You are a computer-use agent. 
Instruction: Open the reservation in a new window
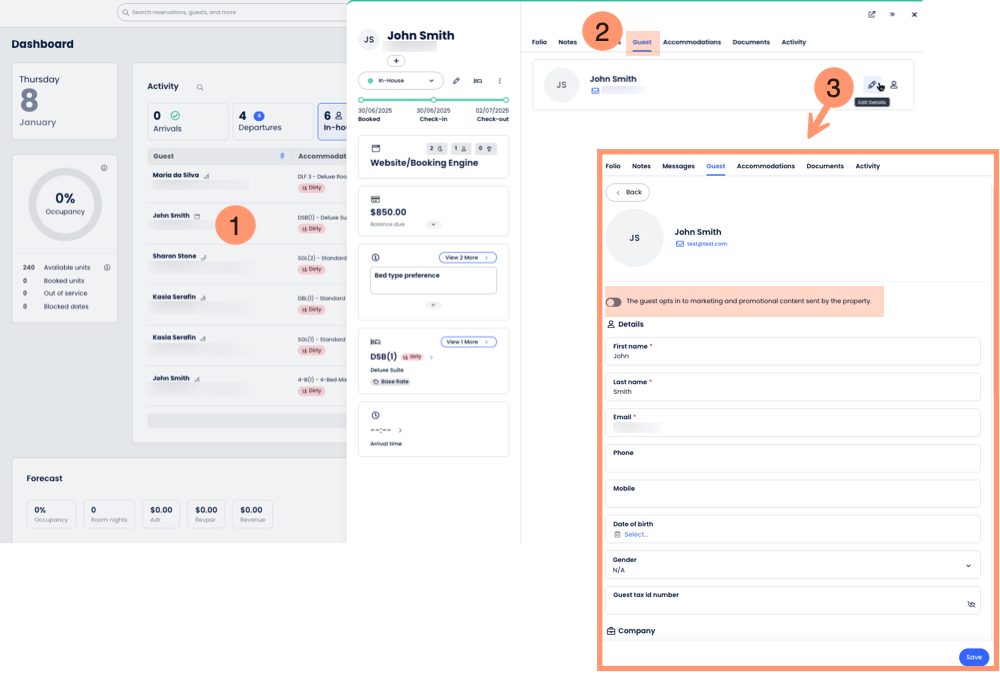872,14
